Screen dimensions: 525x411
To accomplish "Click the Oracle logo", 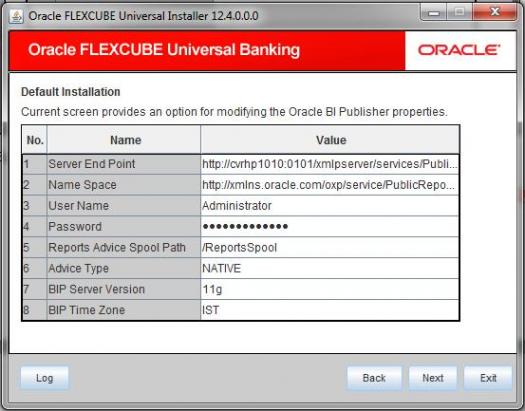I will tap(459, 50).
